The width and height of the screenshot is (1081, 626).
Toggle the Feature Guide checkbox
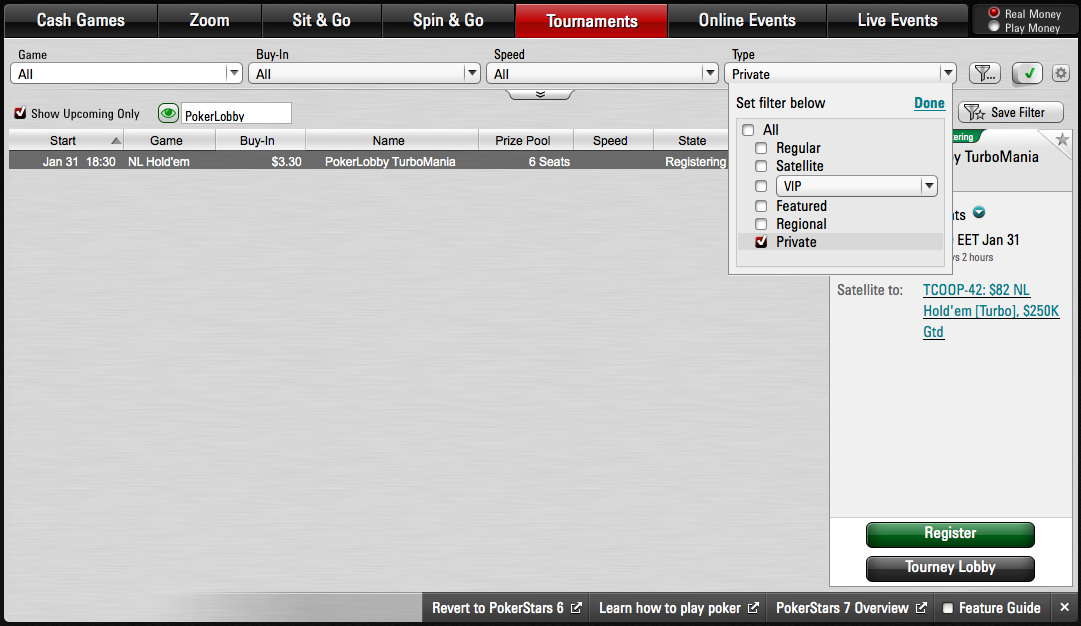point(948,607)
